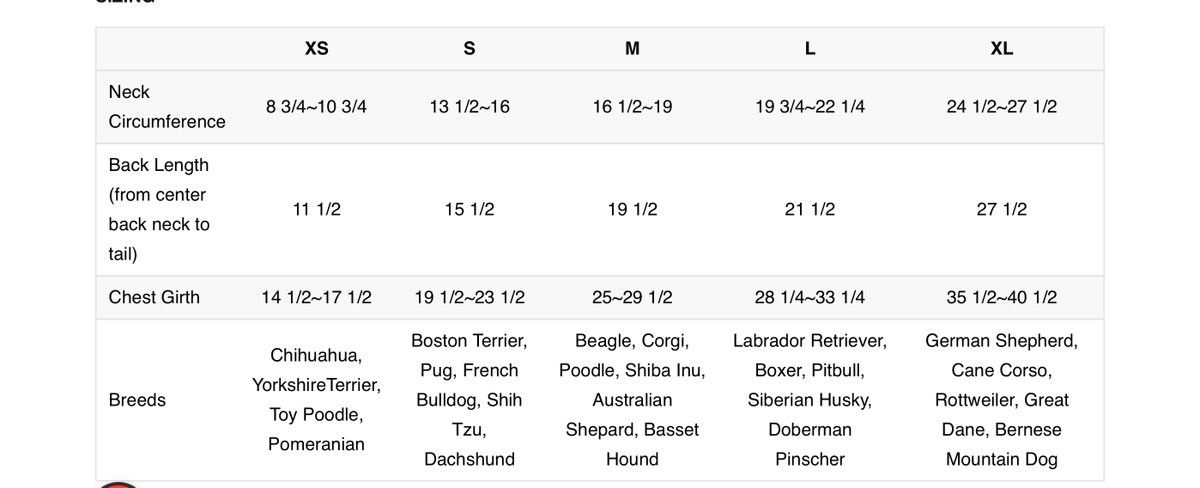1200x488 pixels.
Task: Click the Chest Girth row label
Action: 154,297
